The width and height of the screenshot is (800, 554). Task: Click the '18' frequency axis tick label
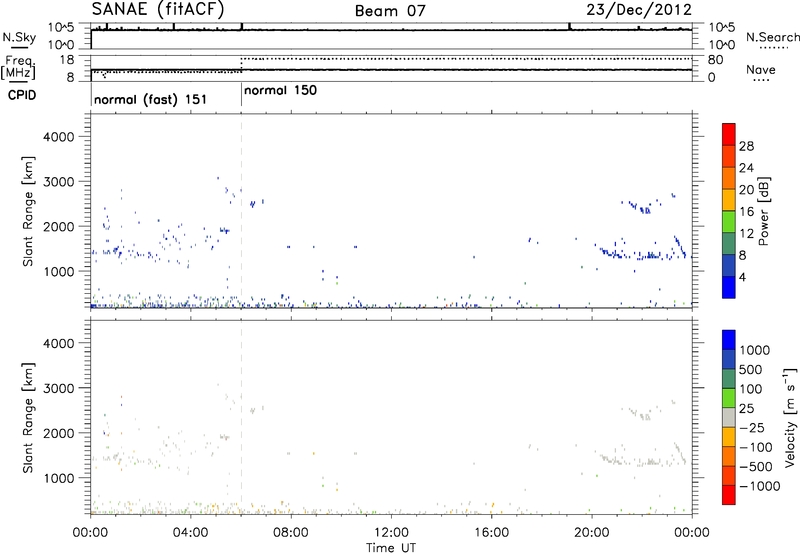click(66, 60)
